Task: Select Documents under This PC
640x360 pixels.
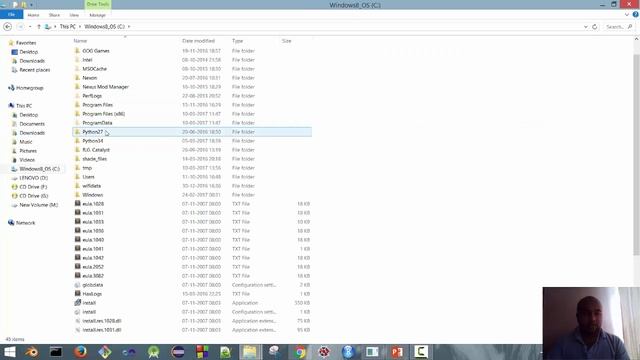Action: [32, 124]
